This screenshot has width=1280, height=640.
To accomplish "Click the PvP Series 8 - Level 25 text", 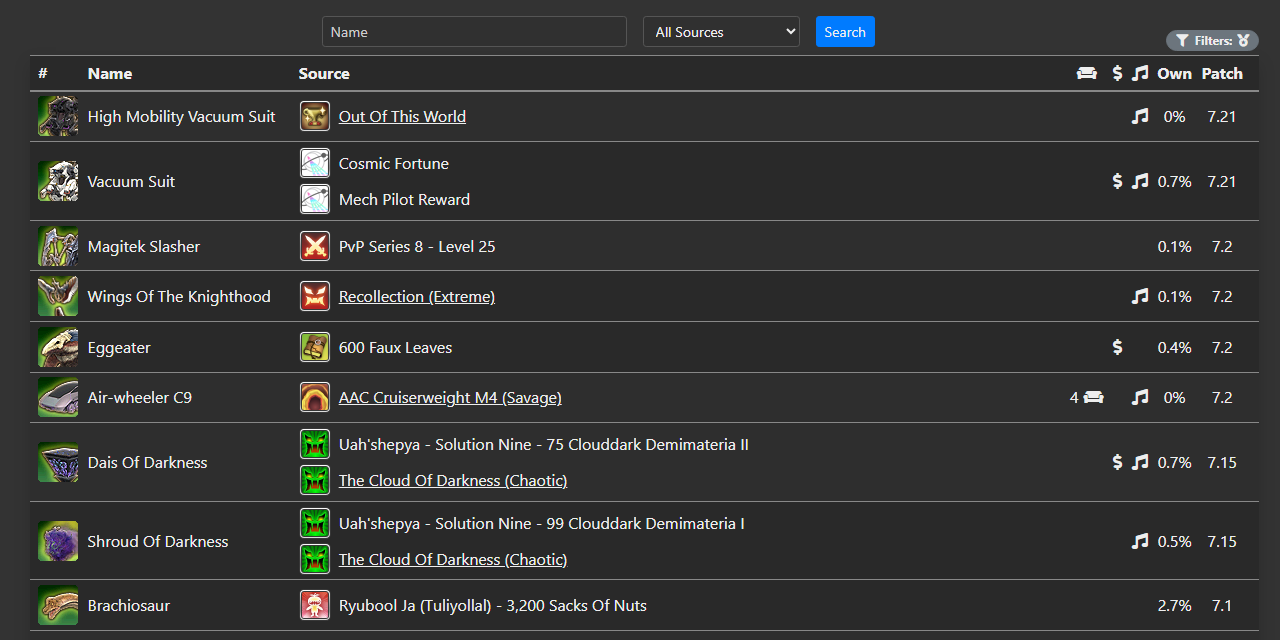I will (417, 246).
